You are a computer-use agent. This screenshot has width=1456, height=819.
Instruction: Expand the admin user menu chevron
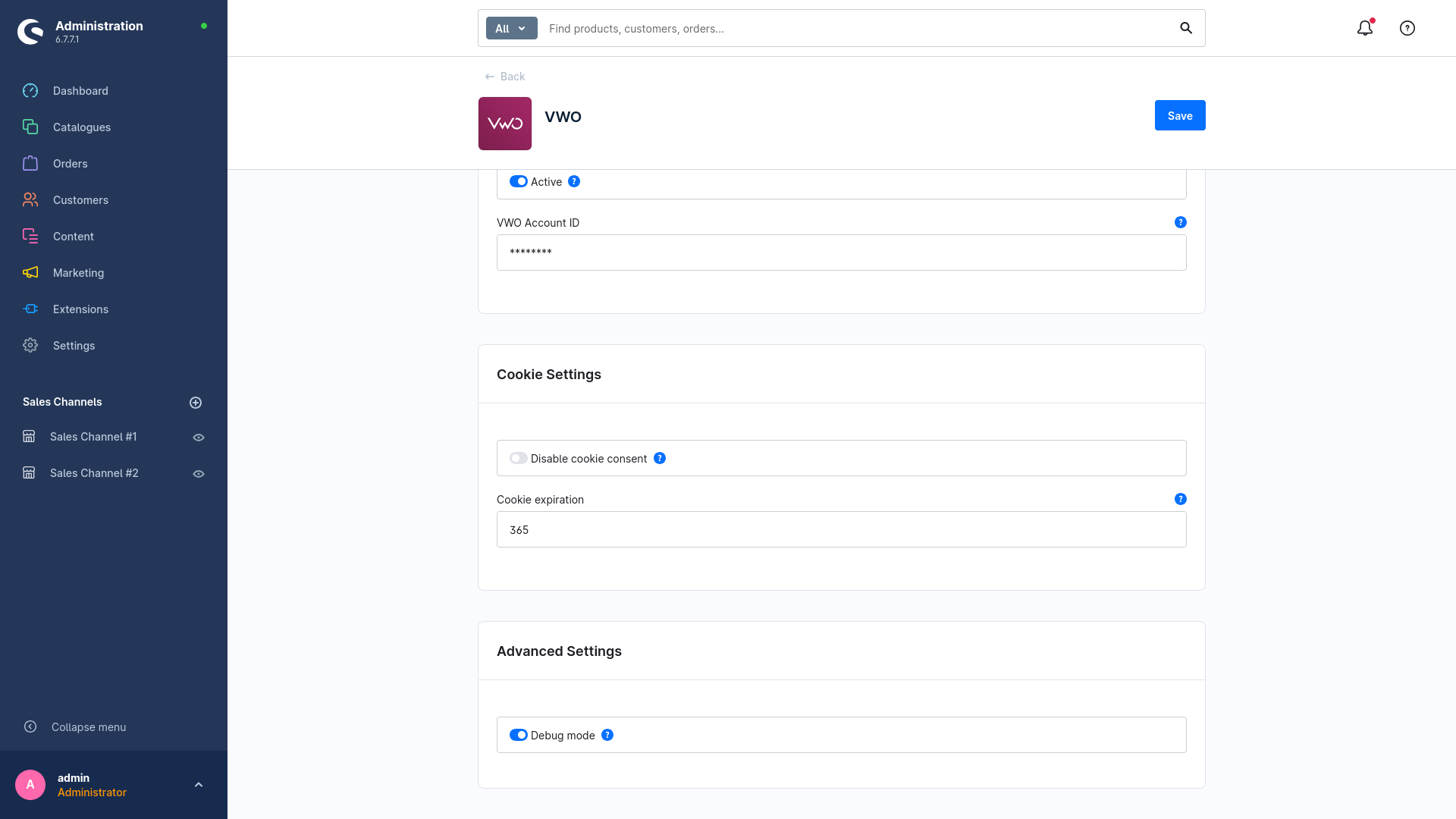[x=199, y=785]
